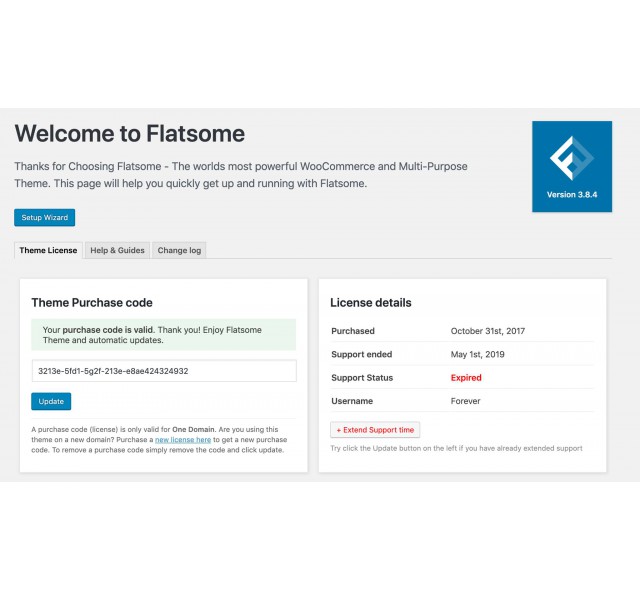Viewport: 640px width, 590px height.
Task: Click the Username value Forever
Action: pyautogui.click(x=465, y=401)
